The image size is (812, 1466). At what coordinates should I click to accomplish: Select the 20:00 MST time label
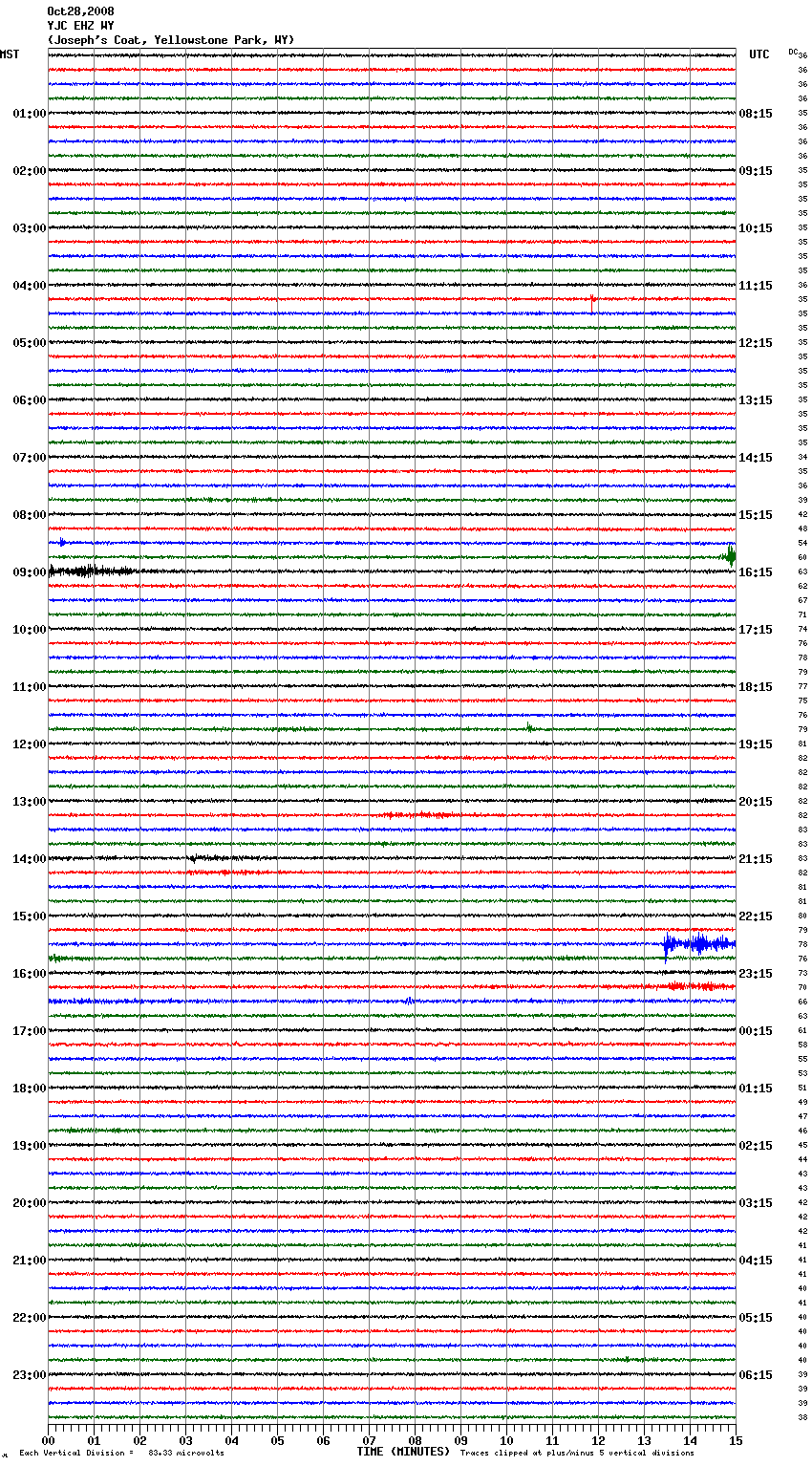[x=30, y=1203]
